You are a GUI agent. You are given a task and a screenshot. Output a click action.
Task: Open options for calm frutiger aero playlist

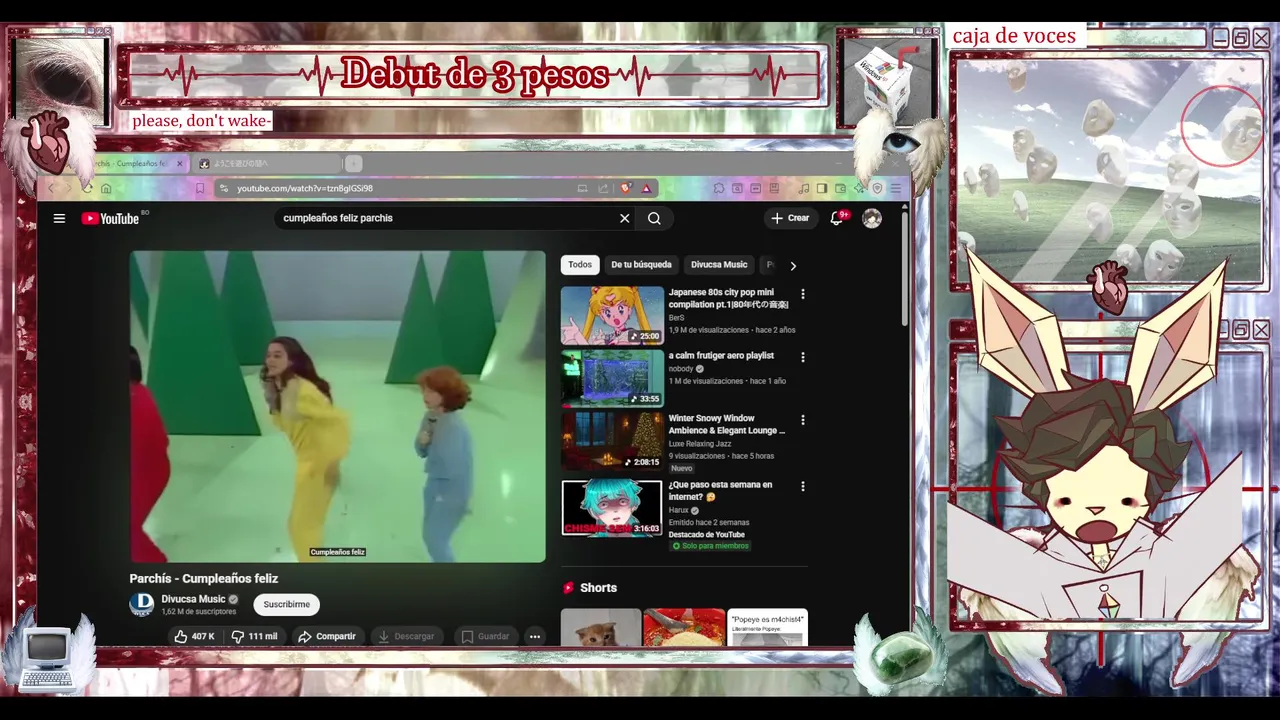pyautogui.click(x=802, y=357)
